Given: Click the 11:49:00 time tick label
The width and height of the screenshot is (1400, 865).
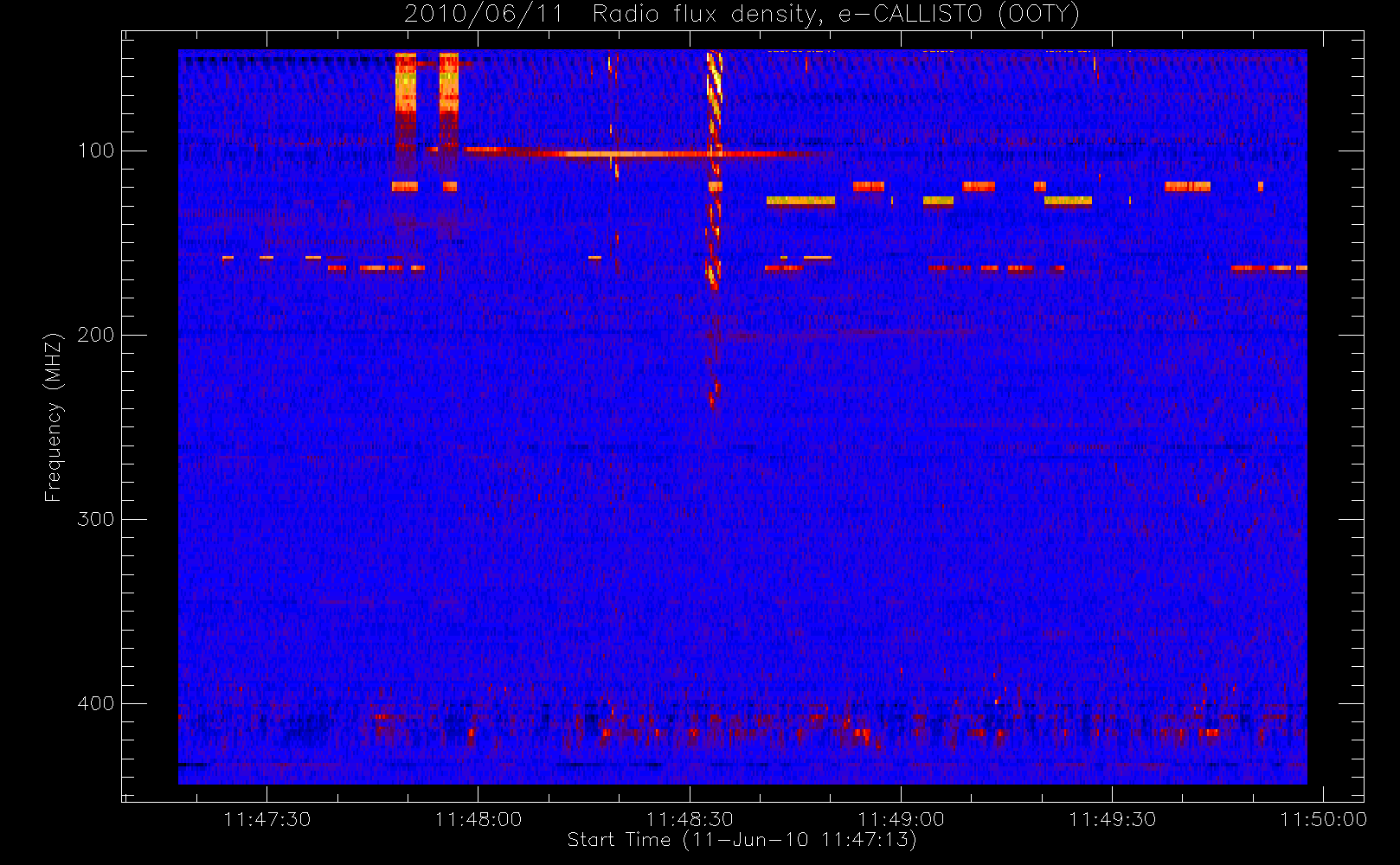Looking at the screenshot, I should 901,819.
